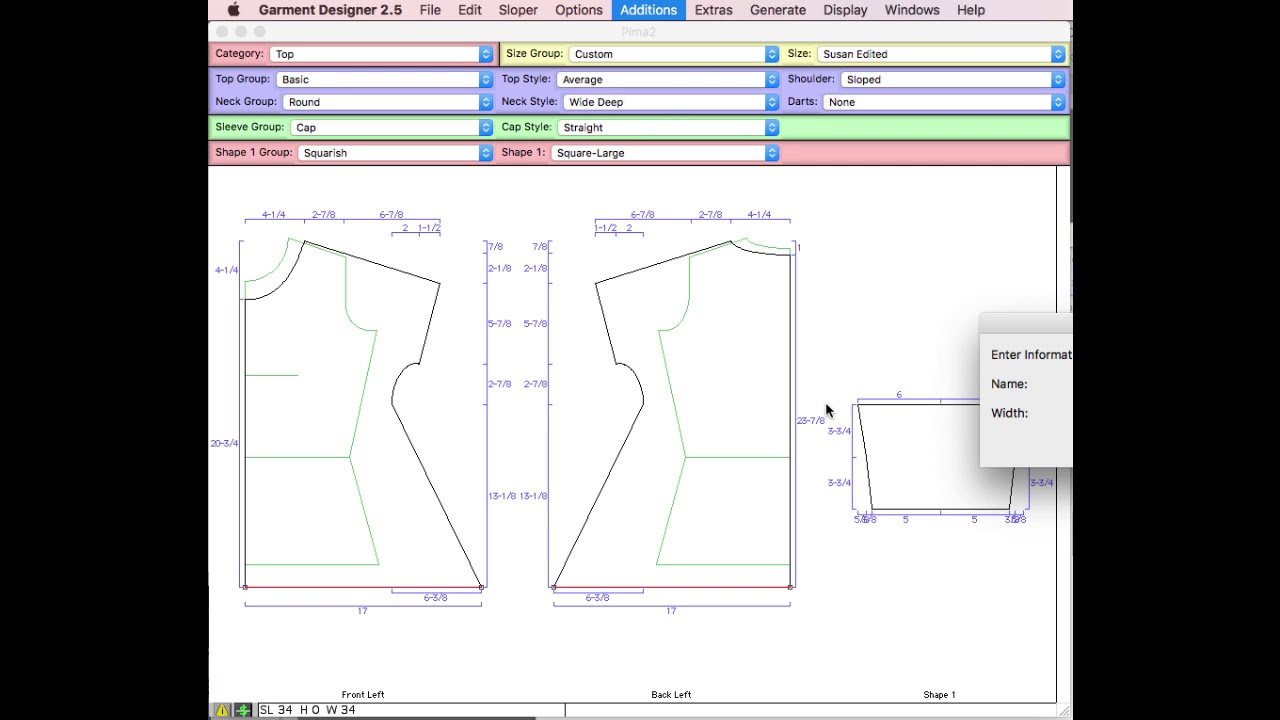
Task: Open the Extras menu
Action: pos(714,10)
